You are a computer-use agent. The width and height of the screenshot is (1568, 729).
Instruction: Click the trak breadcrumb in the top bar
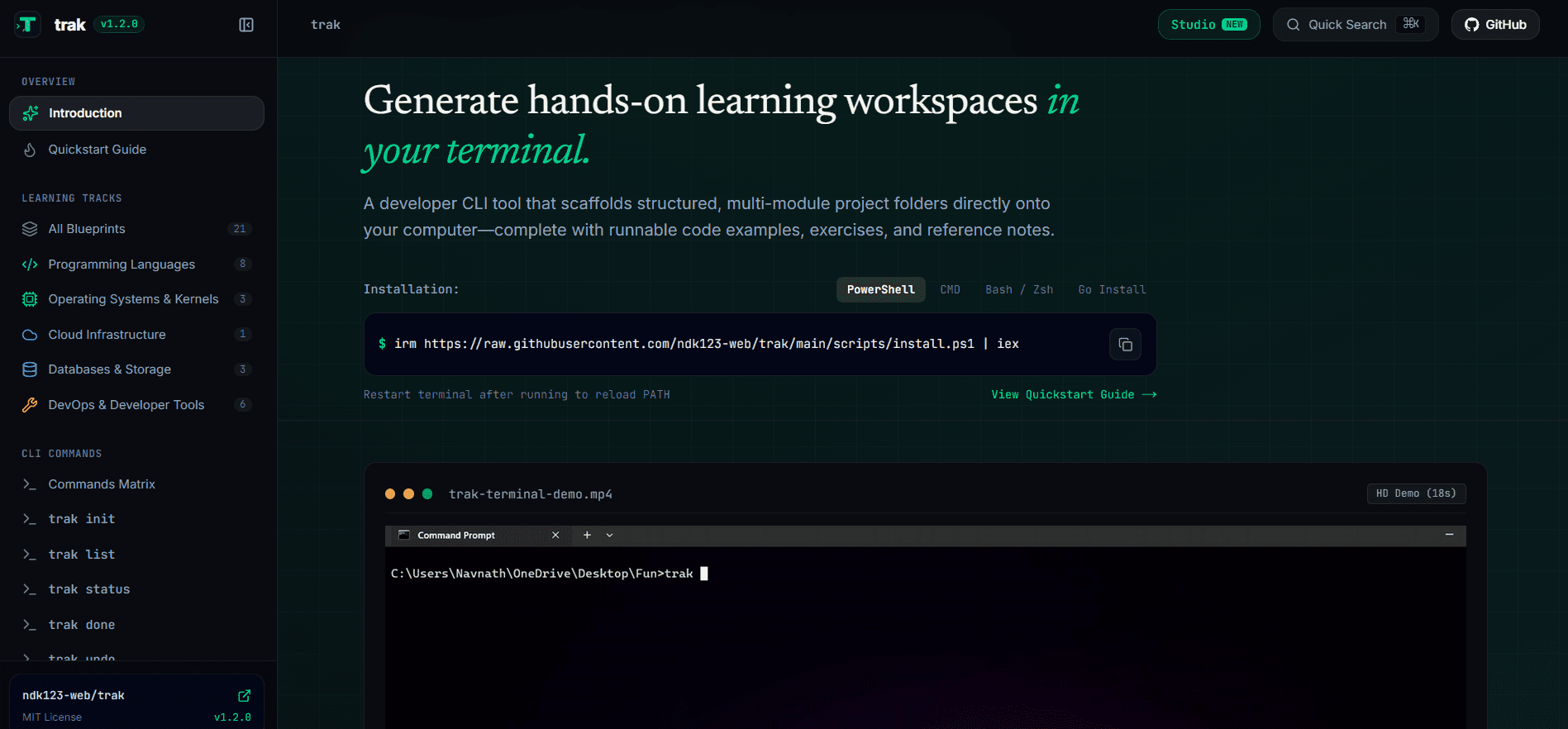(326, 25)
